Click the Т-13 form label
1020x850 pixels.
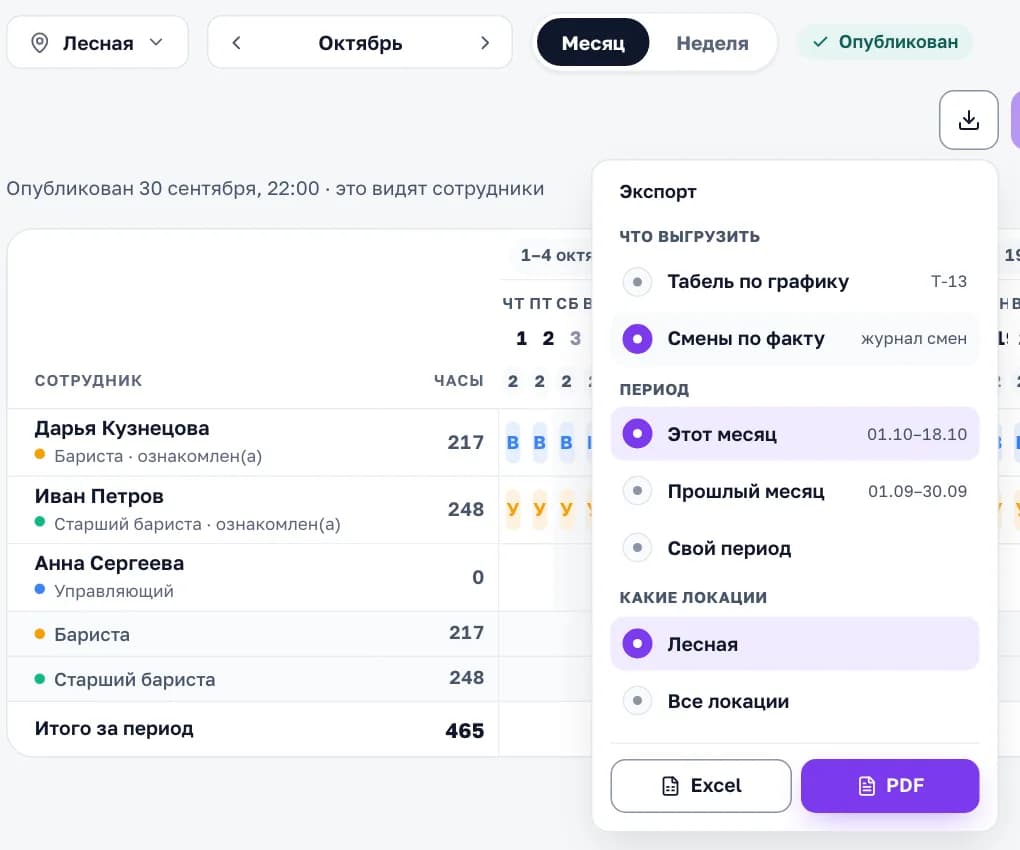948,282
